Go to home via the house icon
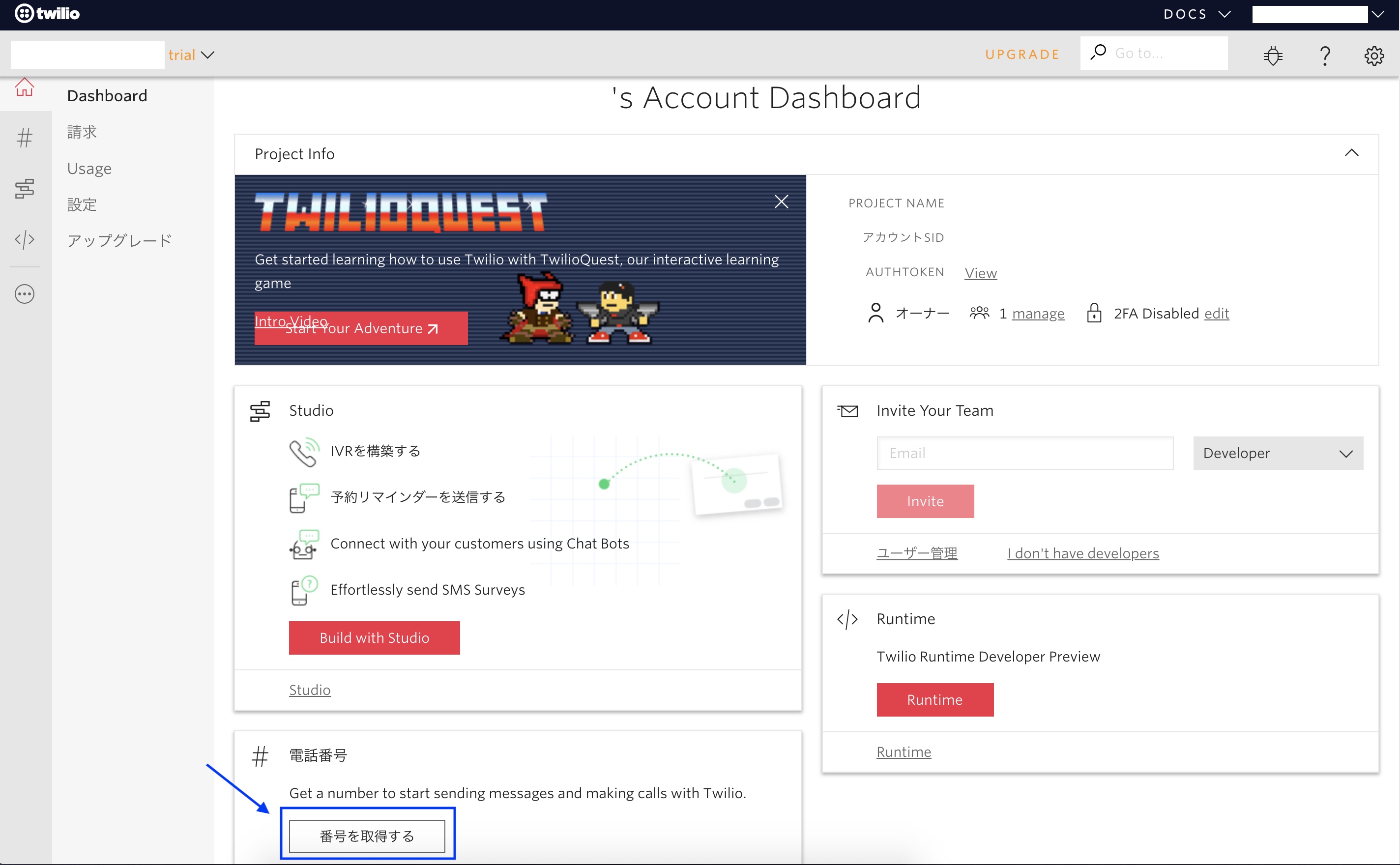The width and height of the screenshot is (1400, 865). [x=25, y=87]
